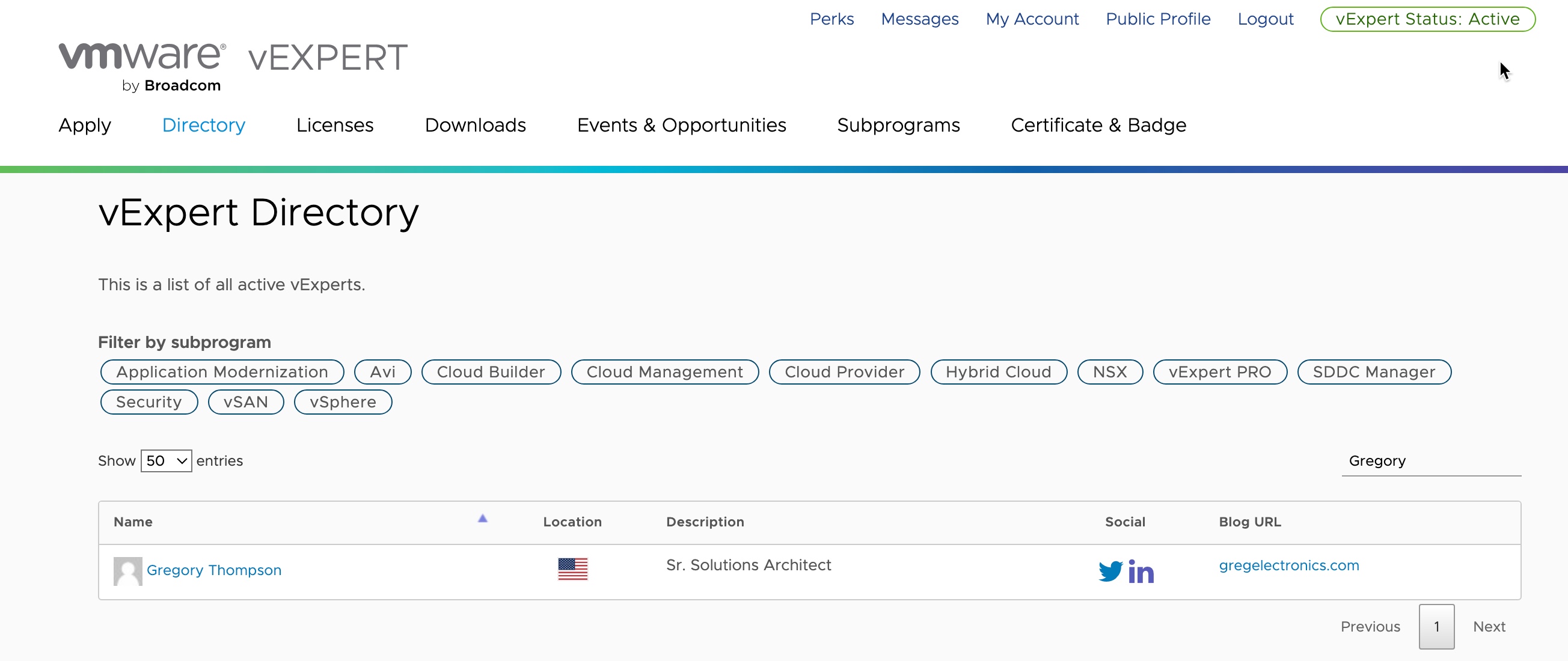
Task: Sort table by Location header
Action: 572,522
